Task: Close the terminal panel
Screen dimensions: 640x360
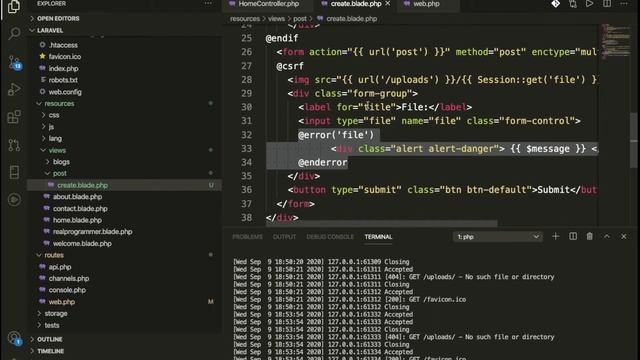Action: click(624, 236)
